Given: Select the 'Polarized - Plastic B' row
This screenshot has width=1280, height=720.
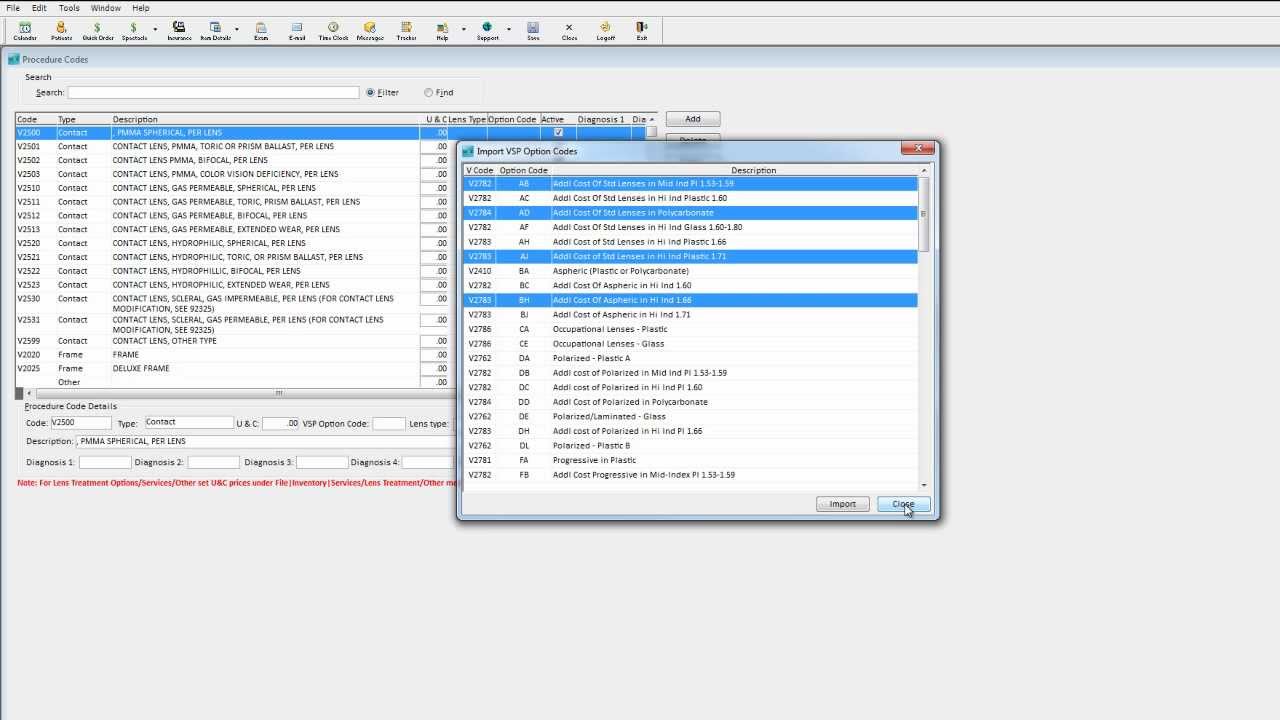Looking at the screenshot, I should (x=691, y=445).
